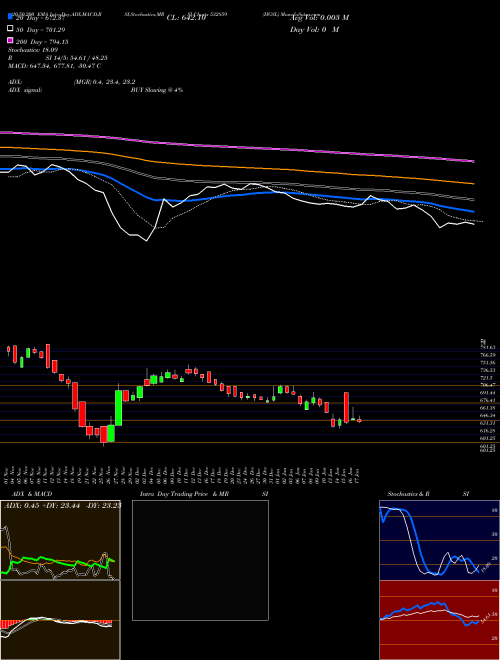
Task: Select the '200 Day - 794.15' legend text
Action: click(x=42, y=42)
